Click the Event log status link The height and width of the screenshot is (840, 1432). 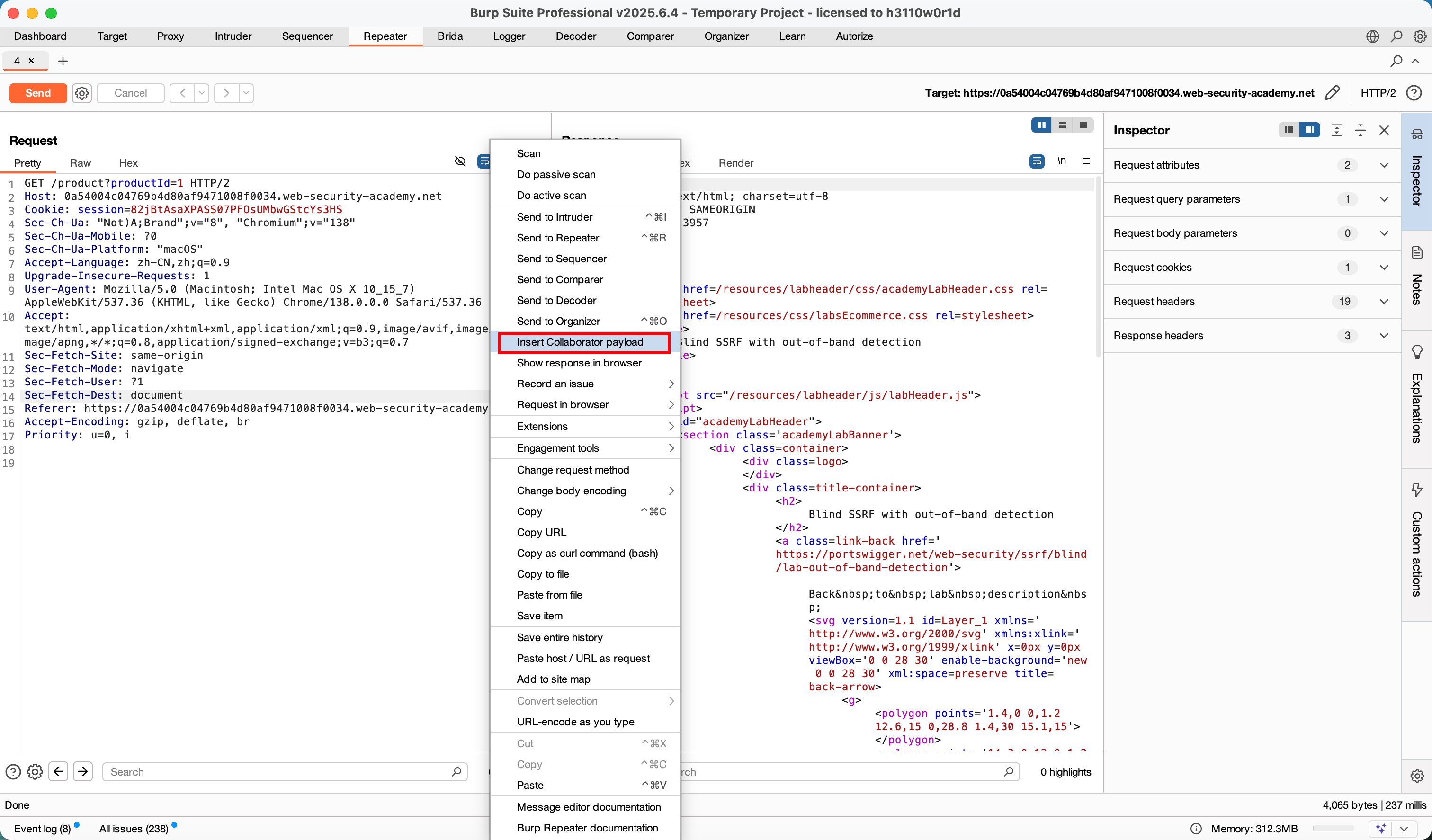point(42,828)
